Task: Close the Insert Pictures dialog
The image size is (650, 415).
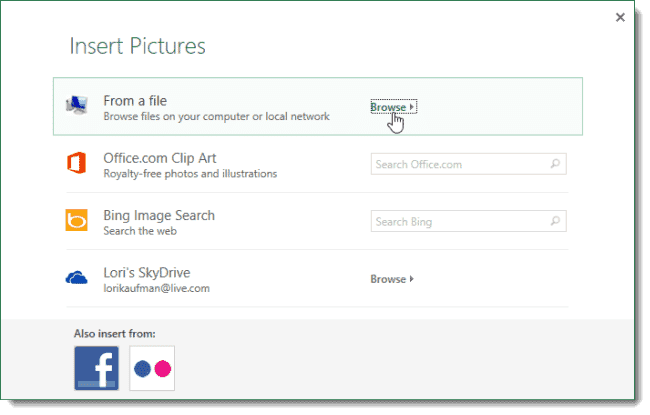Action: (x=620, y=17)
